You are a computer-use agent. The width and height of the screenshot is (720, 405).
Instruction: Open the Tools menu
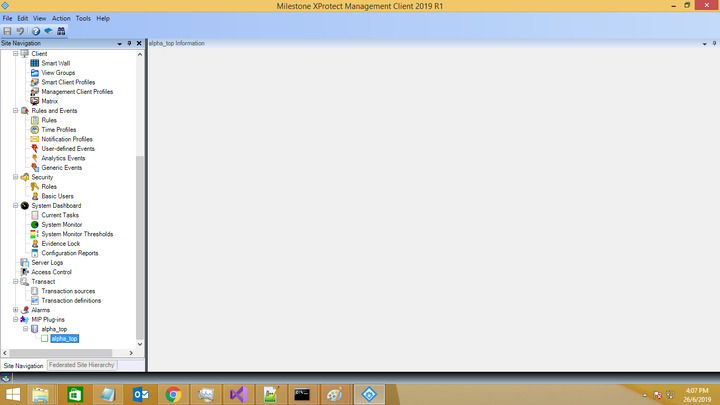click(83, 18)
